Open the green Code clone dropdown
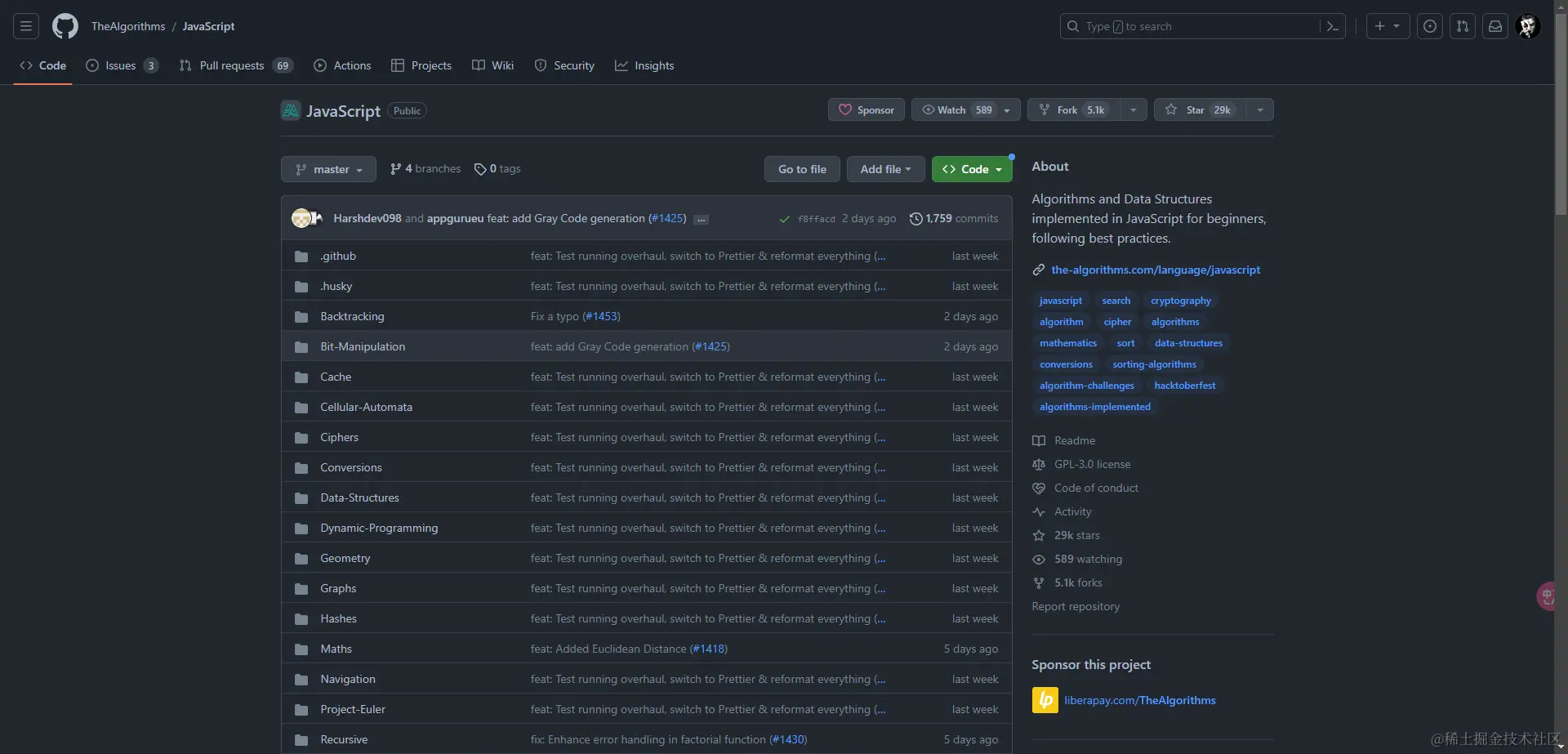The height and width of the screenshot is (754, 1568). [972, 169]
